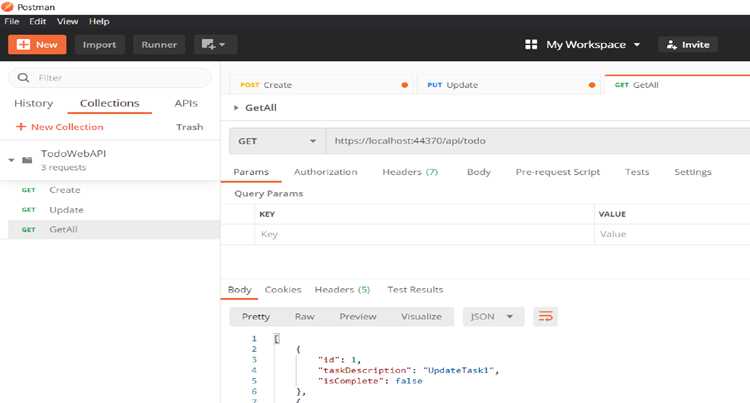The image size is (750, 403).
Task: Select Pretty response view
Action: 256,316
